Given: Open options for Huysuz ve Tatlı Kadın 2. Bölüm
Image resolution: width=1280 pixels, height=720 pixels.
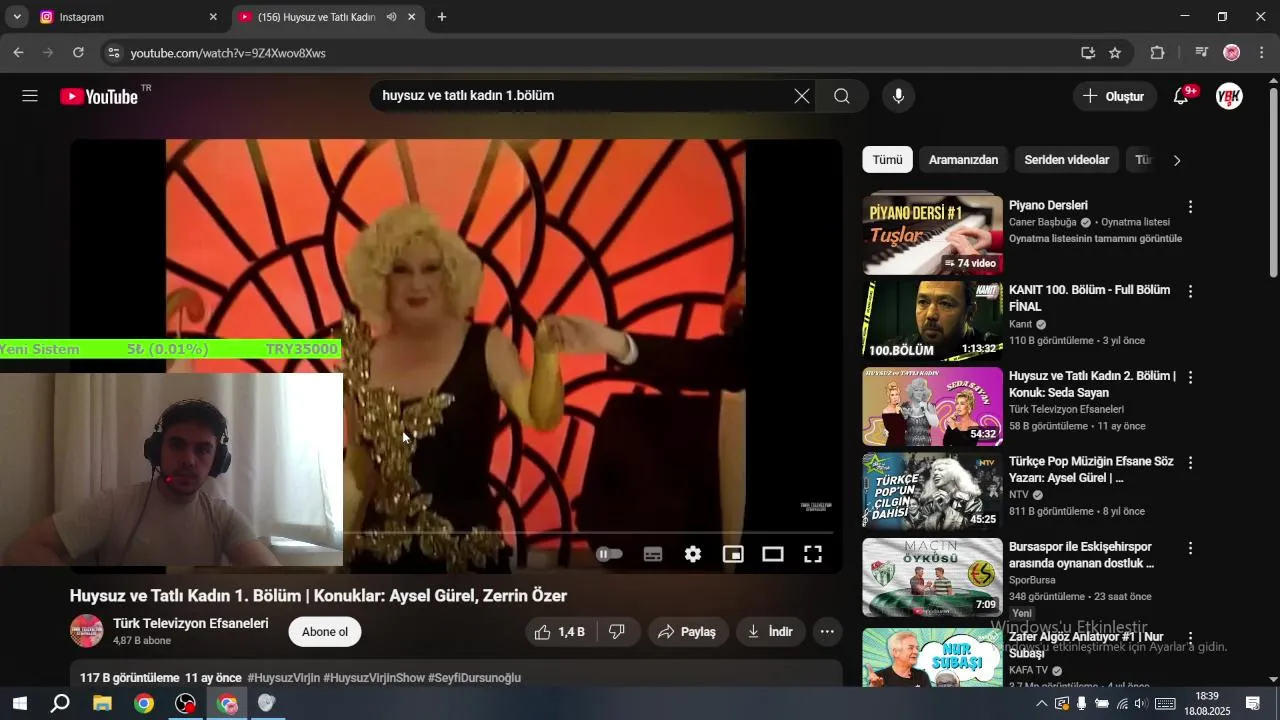Looking at the screenshot, I should click(x=1190, y=378).
